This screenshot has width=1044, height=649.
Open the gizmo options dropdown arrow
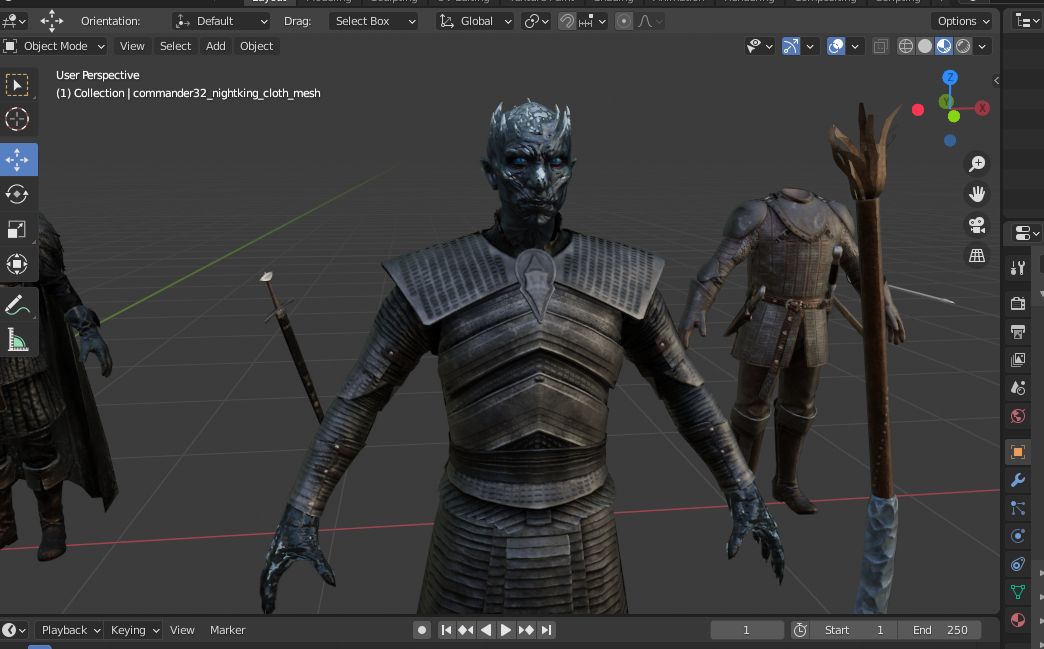click(x=810, y=46)
